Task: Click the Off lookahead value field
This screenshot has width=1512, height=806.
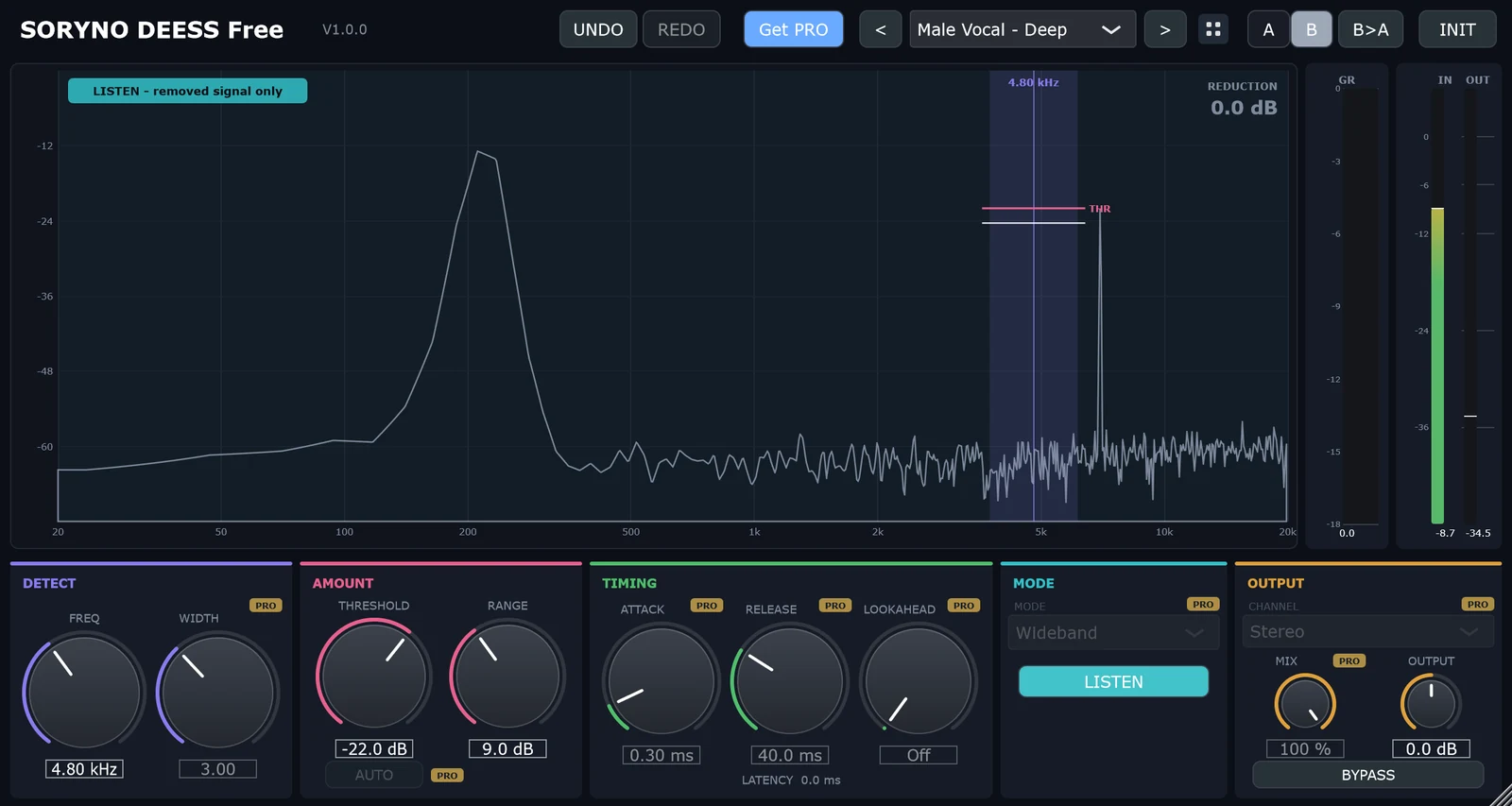Action: (919, 755)
